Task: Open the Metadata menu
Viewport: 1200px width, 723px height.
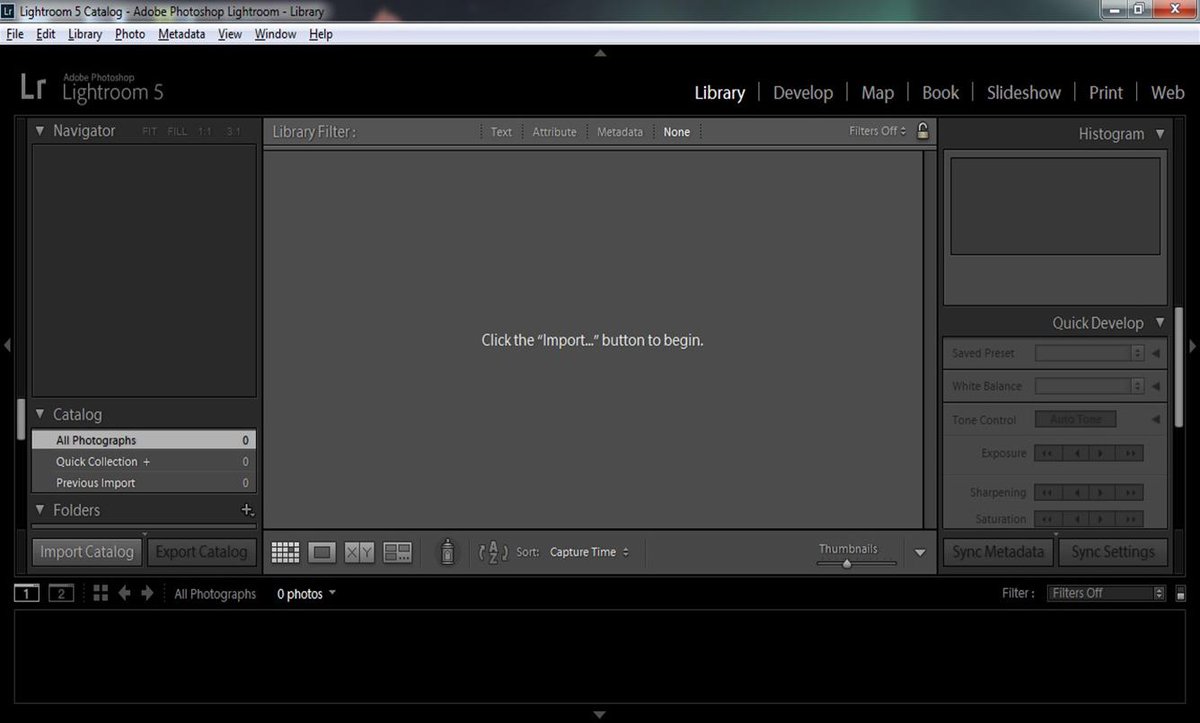Action: click(x=181, y=34)
